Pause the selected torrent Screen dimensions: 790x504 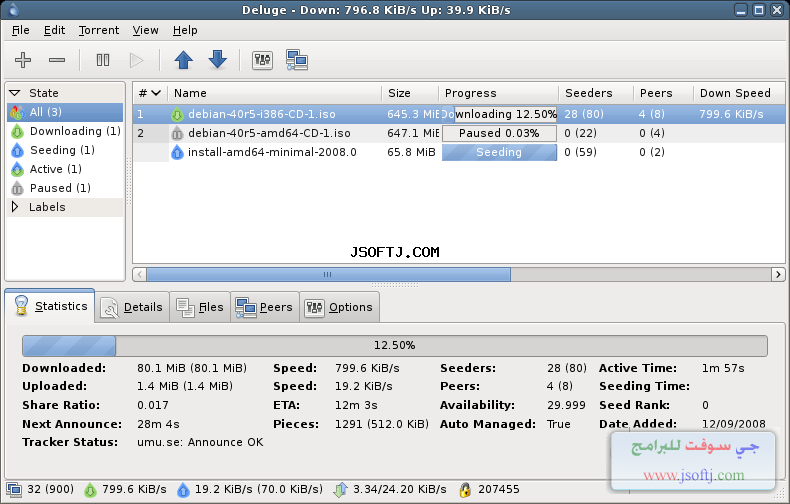point(103,60)
